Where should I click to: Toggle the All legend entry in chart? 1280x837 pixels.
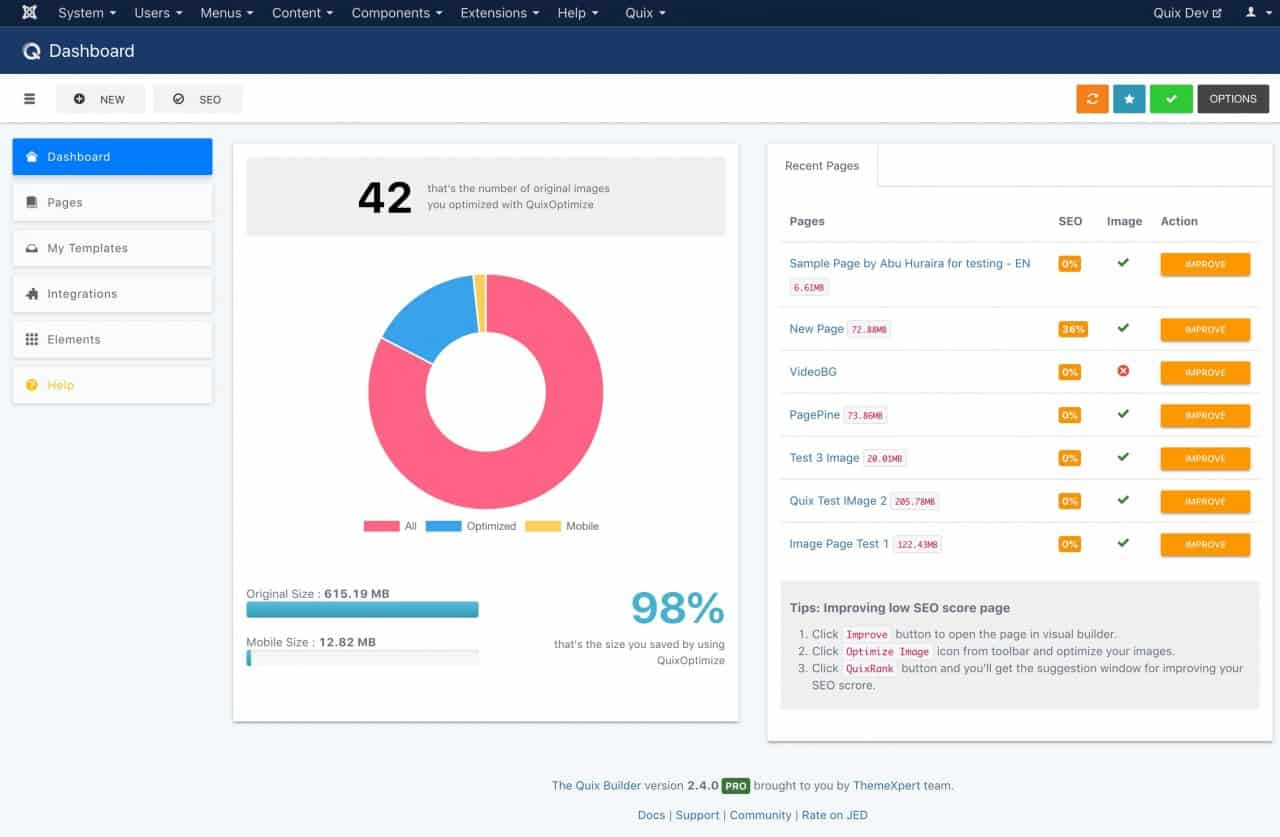pos(390,526)
